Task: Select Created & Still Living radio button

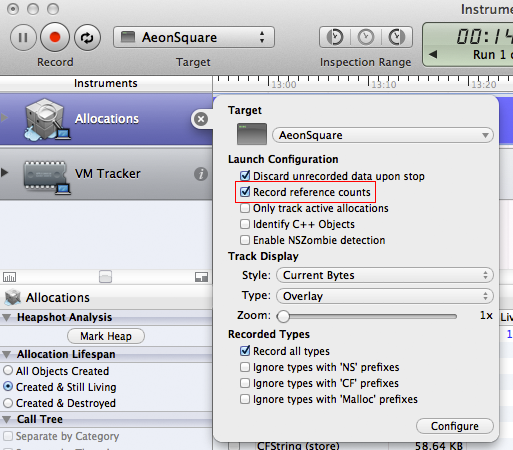Action: [8, 387]
